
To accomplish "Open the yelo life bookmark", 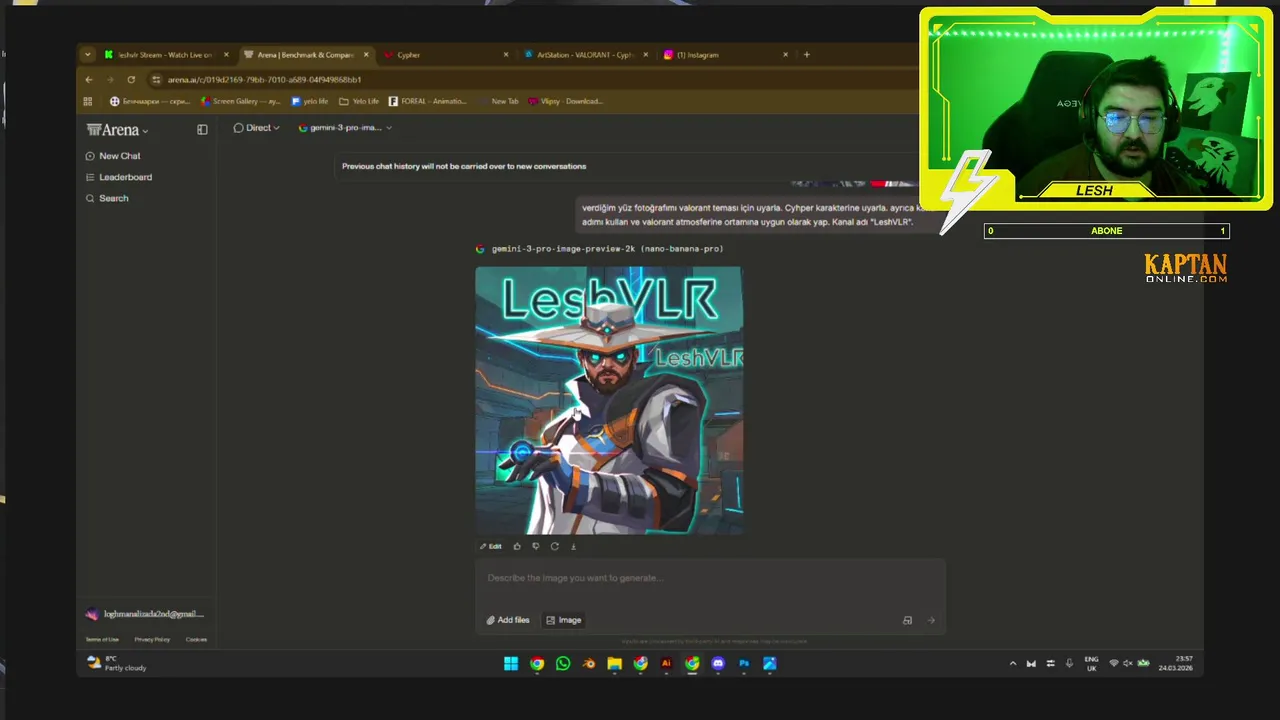I will [310, 101].
